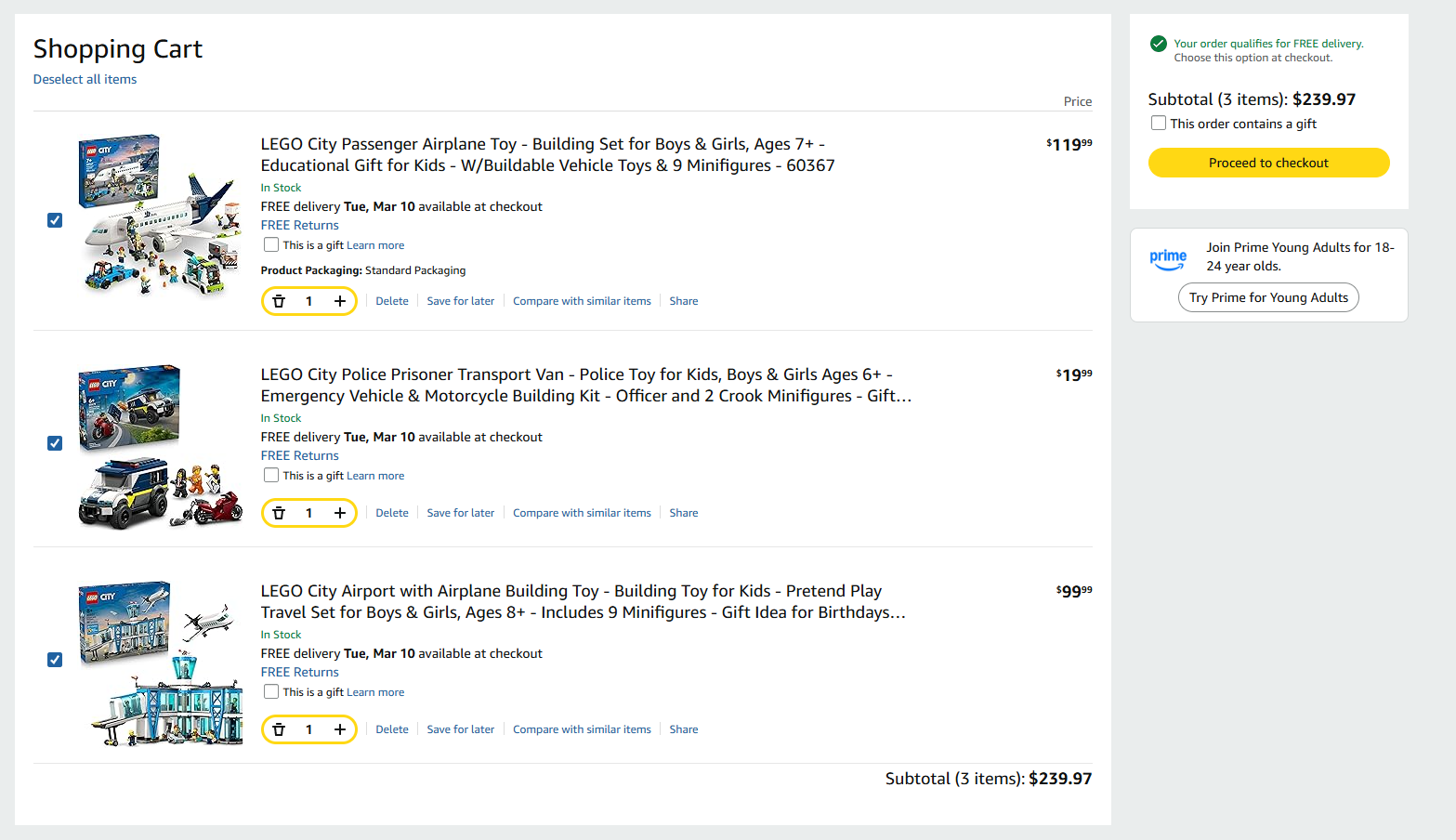Increase quantity of Police Prisoner Transport Van

(x=340, y=513)
